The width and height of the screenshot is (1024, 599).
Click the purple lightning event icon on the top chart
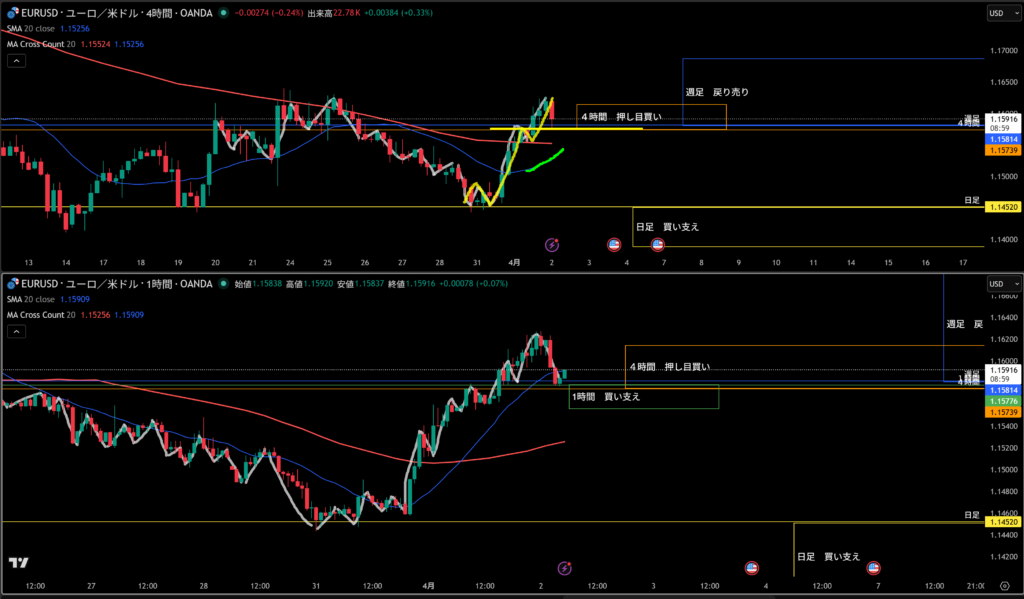(x=551, y=244)
